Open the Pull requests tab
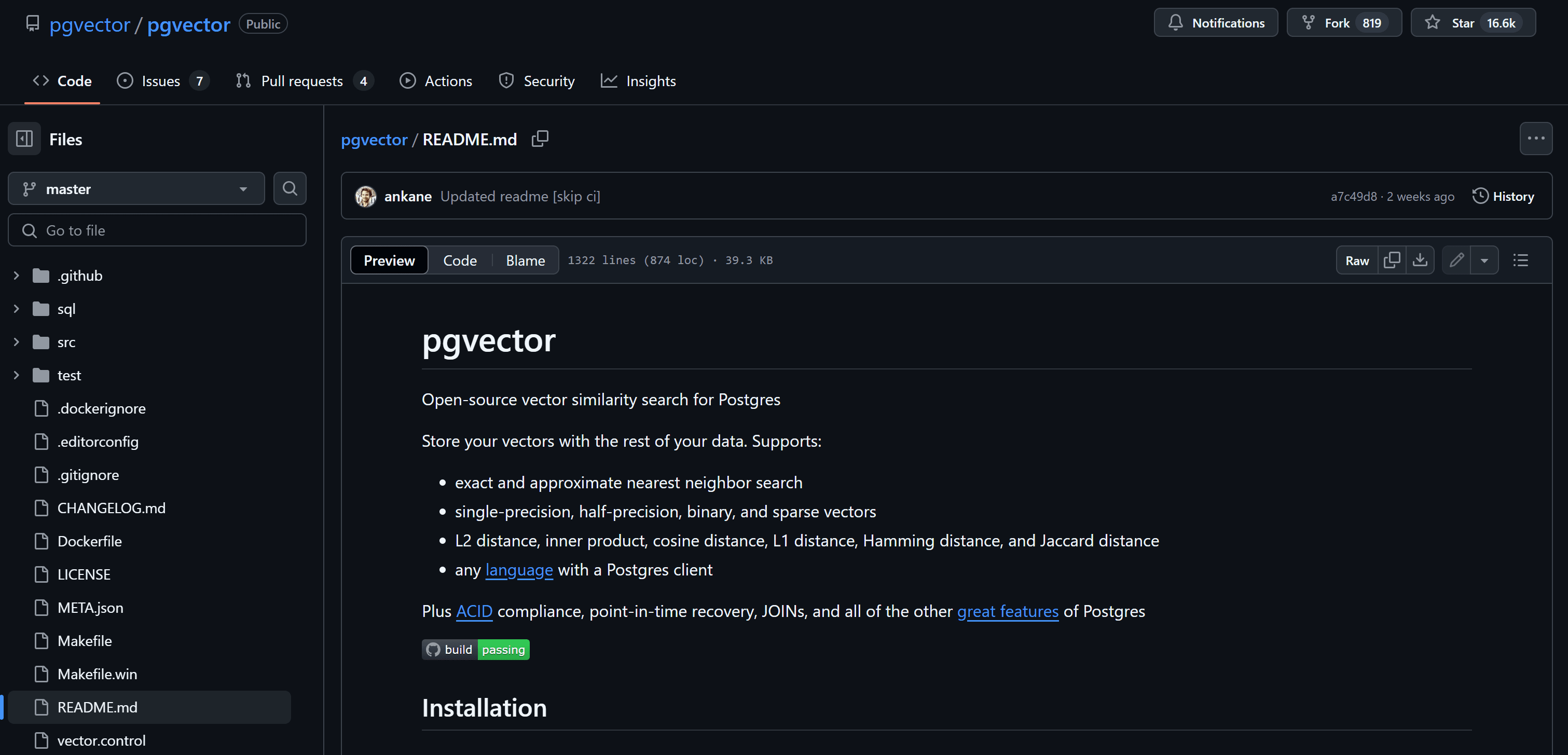Screen dimensions: 1568x755 302,81
